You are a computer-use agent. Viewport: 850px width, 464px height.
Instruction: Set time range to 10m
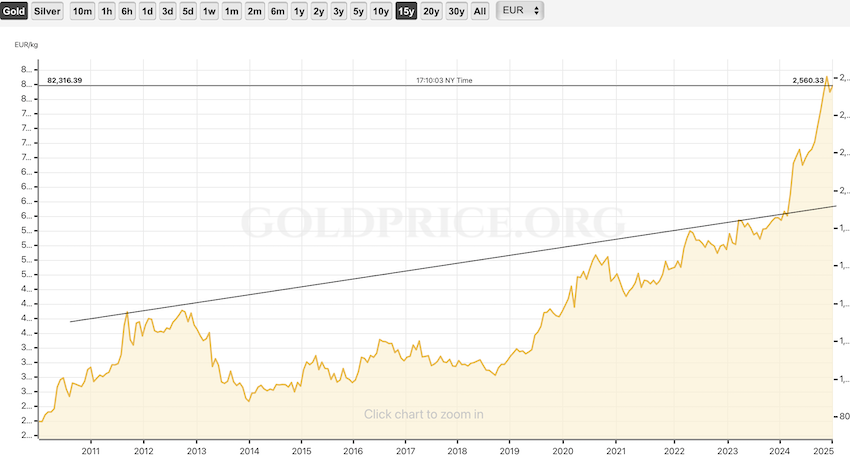(x=82, y=11)
